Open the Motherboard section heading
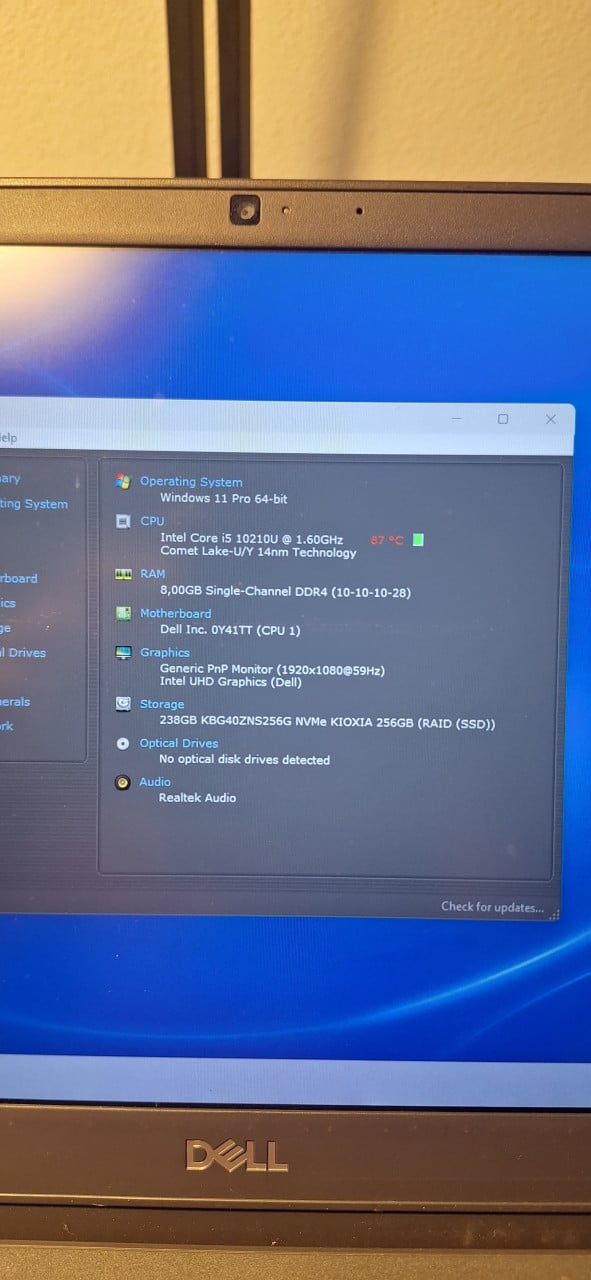This screenshot has height=1280, width=591. pos(176,613)
